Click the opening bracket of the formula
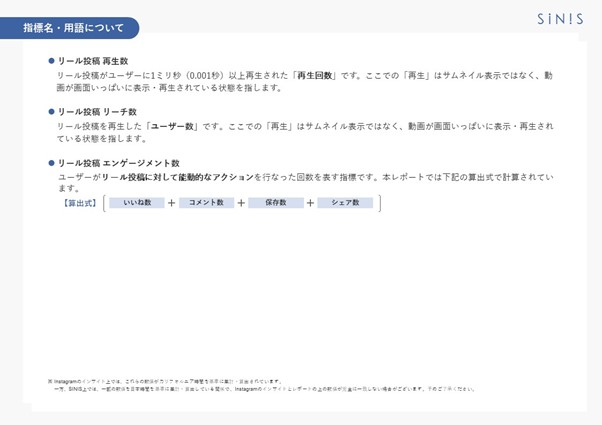 coord(105,203)
